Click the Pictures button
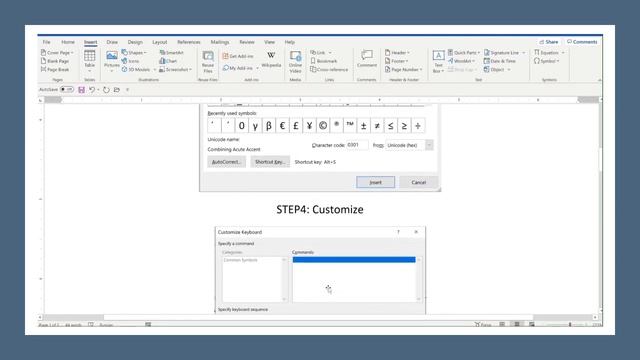Image resolution: width=640 pixels, height=360 pixels. pos(111,60)
